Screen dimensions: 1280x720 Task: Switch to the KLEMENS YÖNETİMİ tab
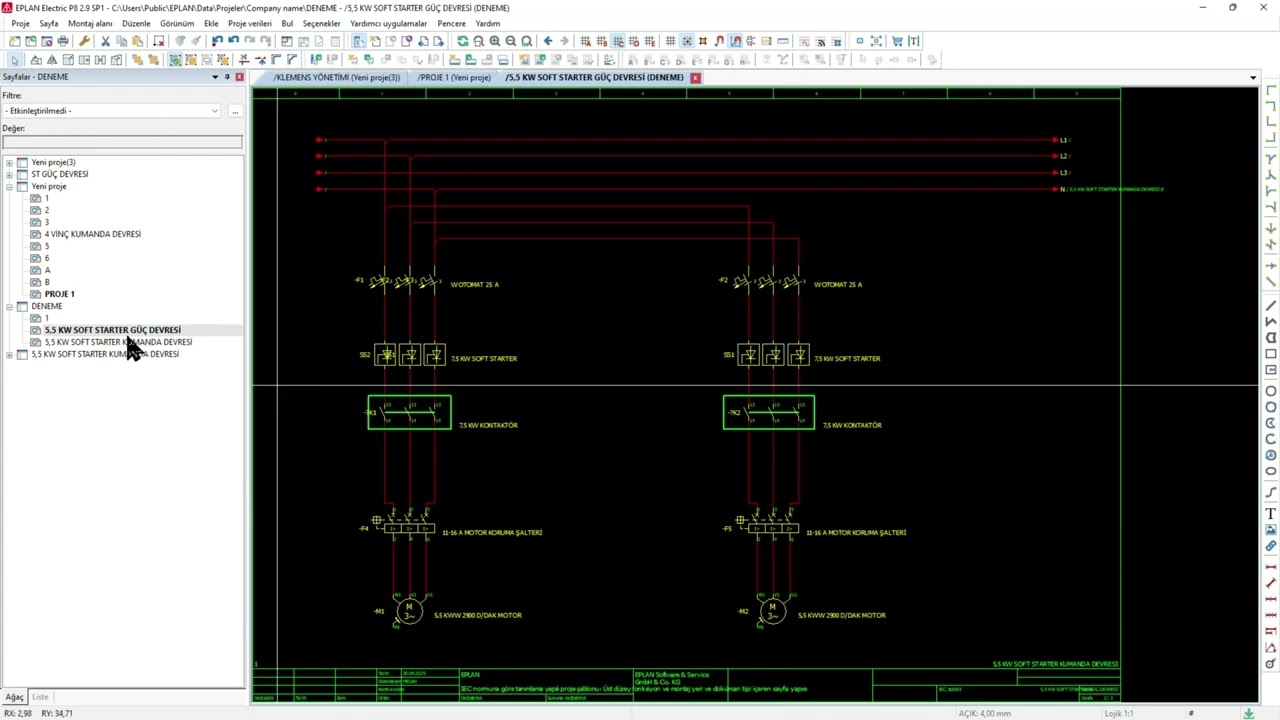(336, 78)
